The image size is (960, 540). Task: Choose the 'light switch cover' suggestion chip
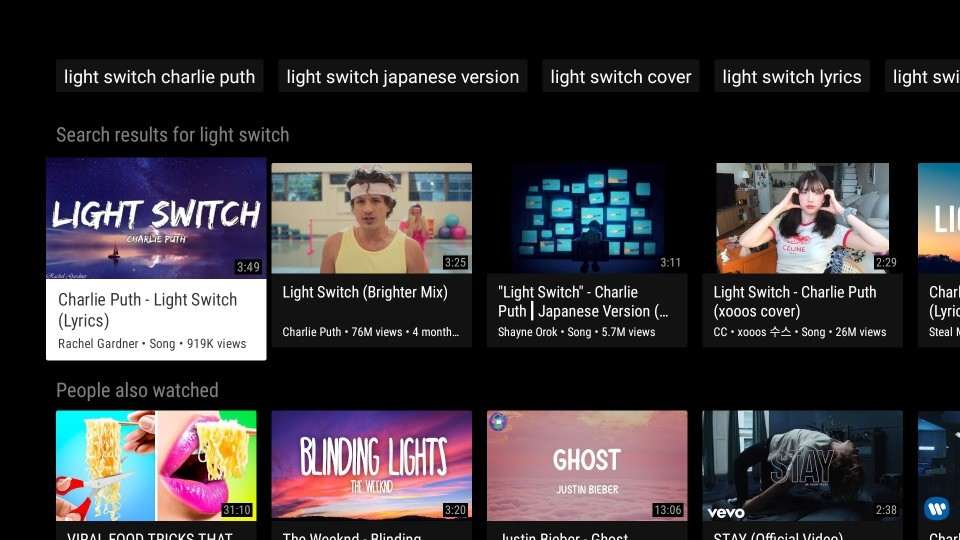620,77
